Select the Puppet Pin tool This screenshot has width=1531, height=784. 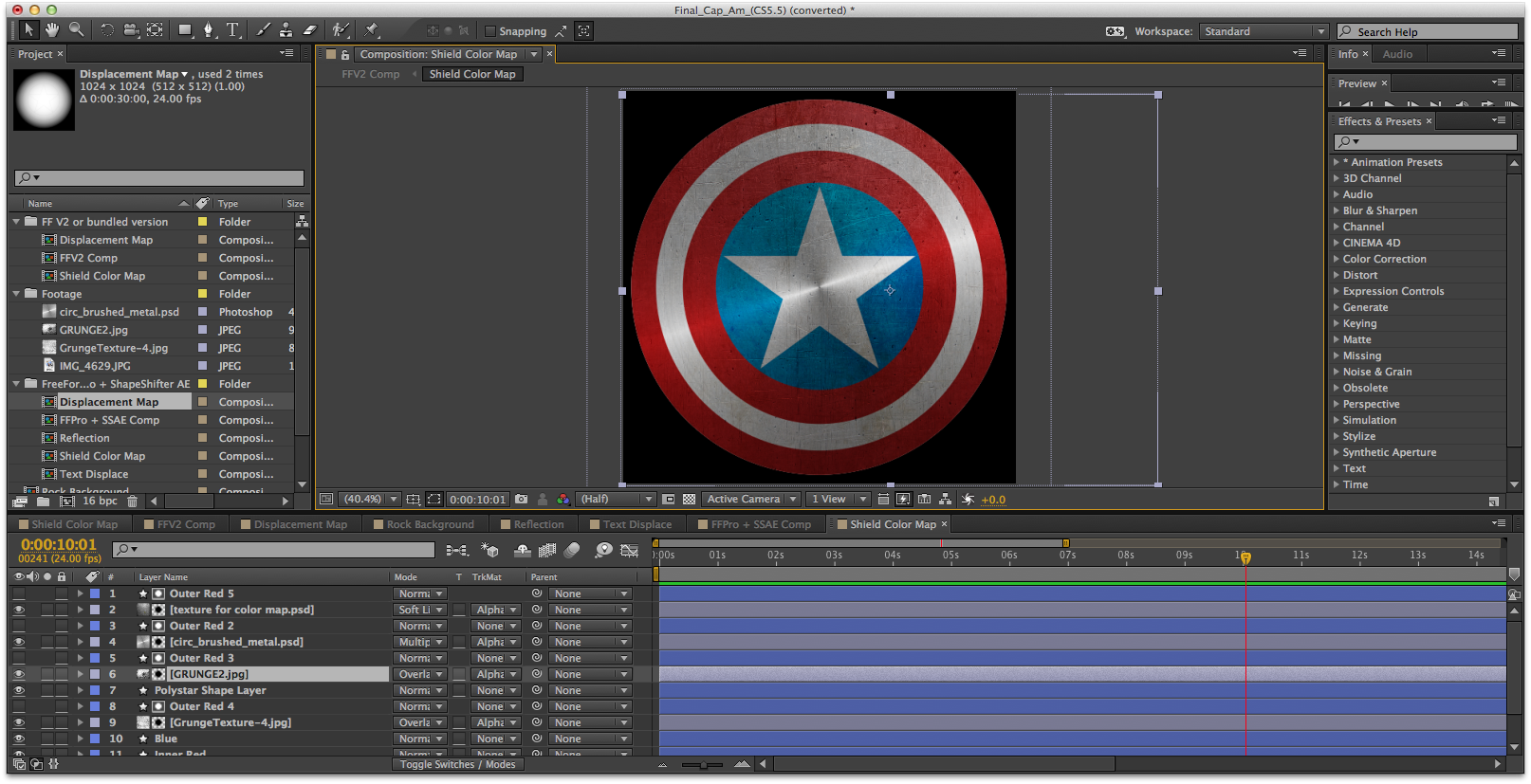point(372,30)
